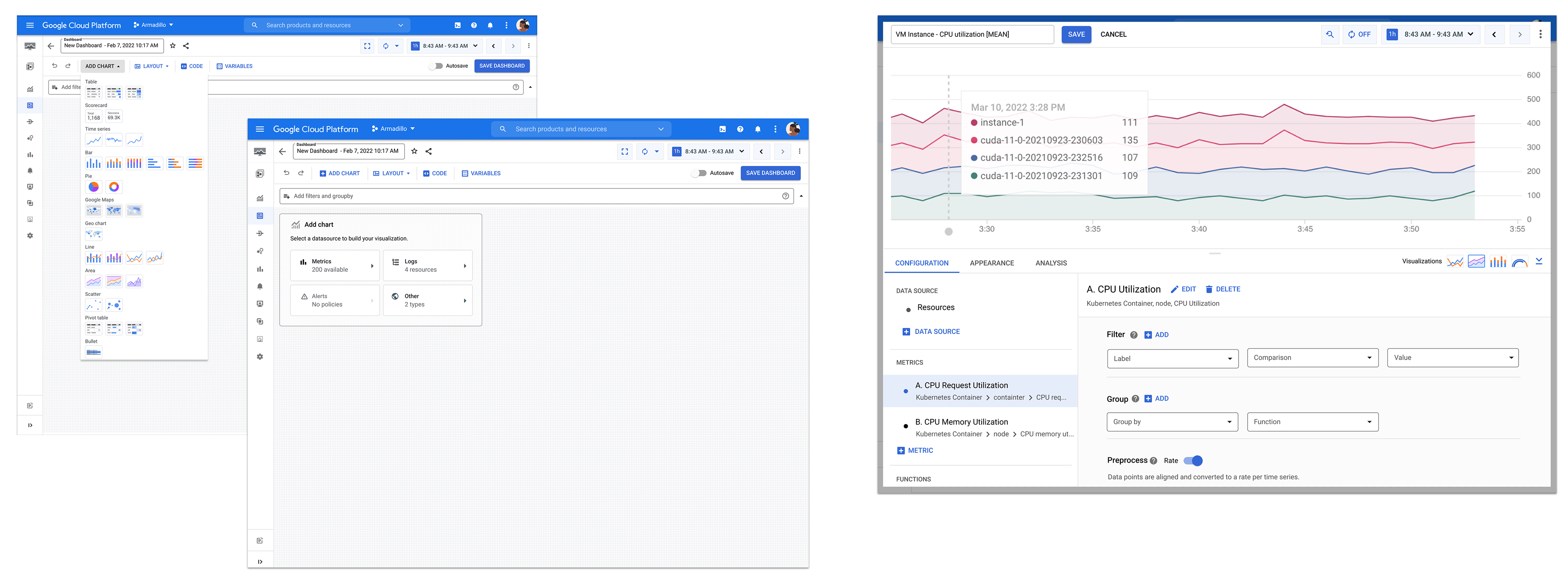Select metric B. CPU Memory Utilization
The height and width of the screenshot is (586, 1568).
pyautogui.click(x=980, y=427)
